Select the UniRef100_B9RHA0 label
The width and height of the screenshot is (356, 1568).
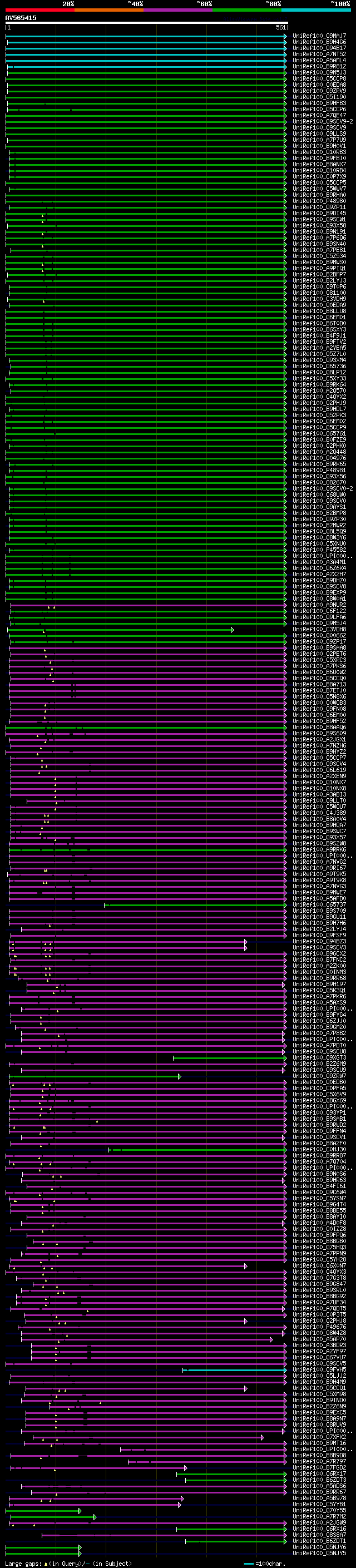[319, 195]
